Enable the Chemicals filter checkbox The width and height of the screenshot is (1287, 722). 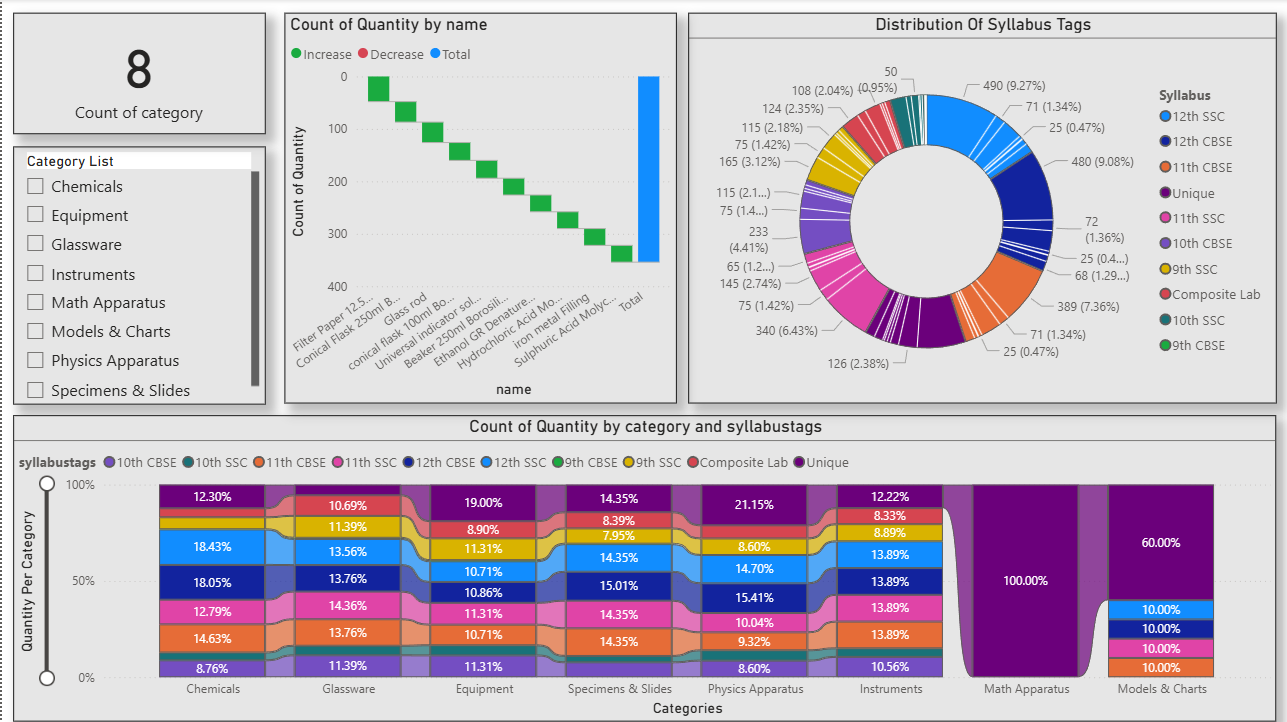click(35, 186)
